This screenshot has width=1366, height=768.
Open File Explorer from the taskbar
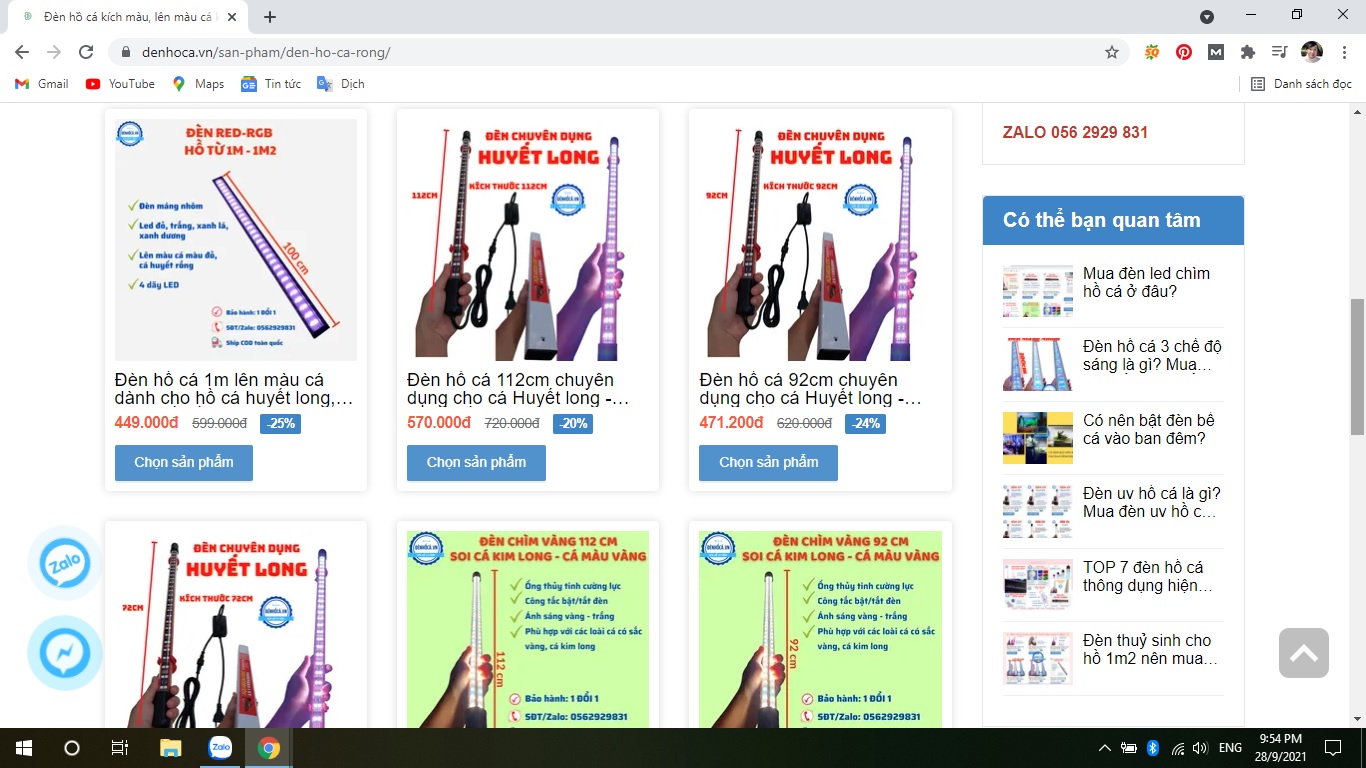coord(171,748)
